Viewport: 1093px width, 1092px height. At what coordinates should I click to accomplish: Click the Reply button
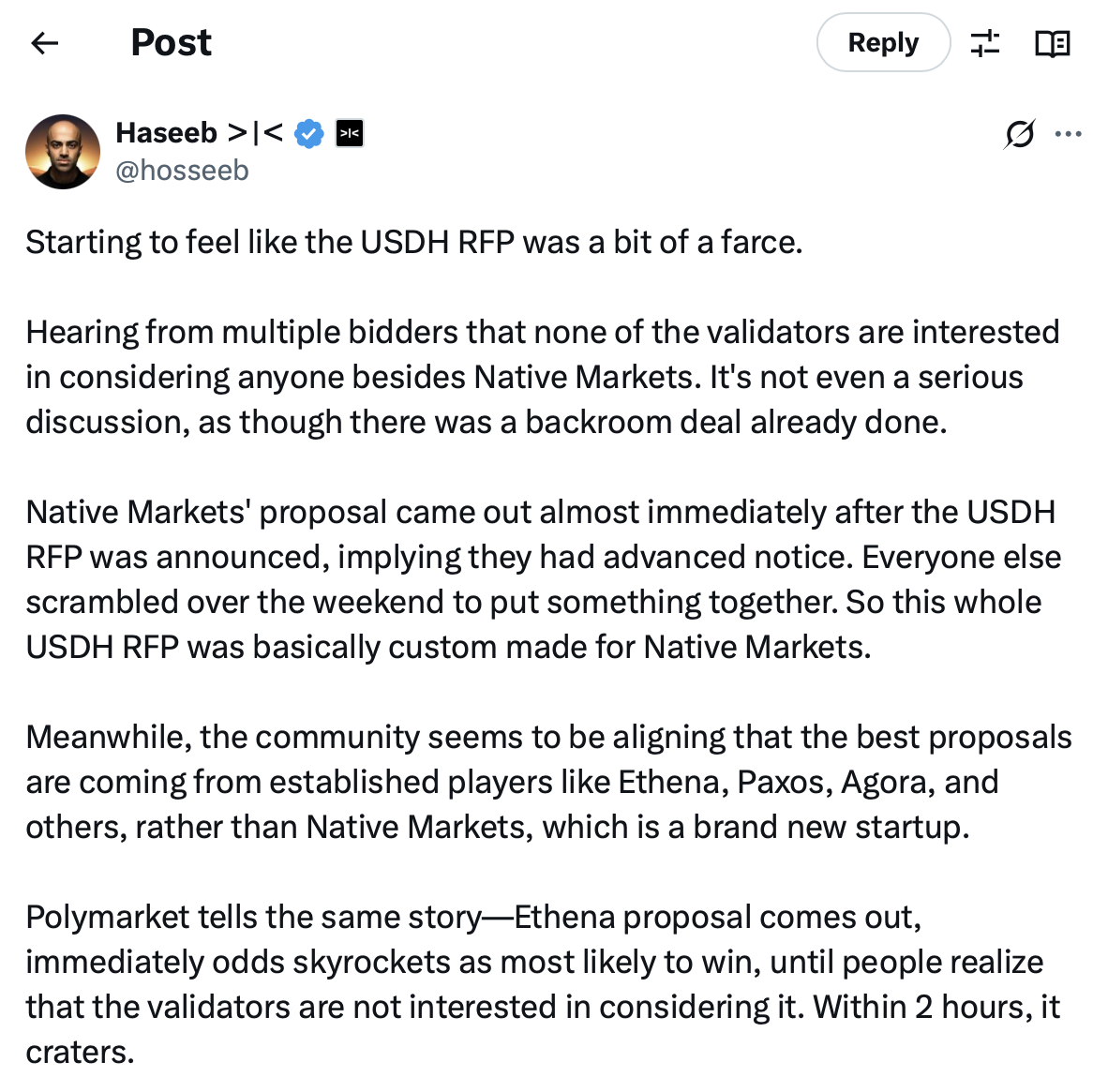click(883, 42)
